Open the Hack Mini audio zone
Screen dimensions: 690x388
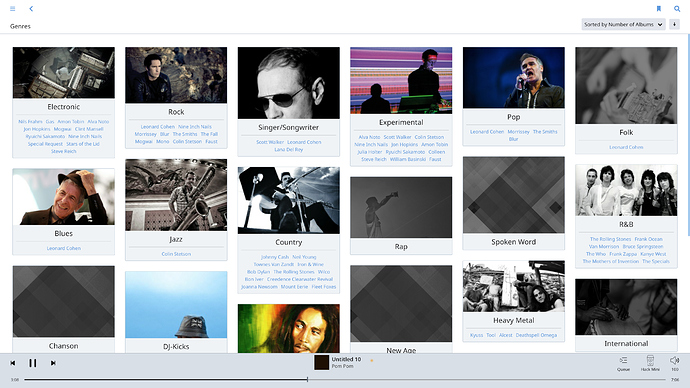(x=650, y=363)
